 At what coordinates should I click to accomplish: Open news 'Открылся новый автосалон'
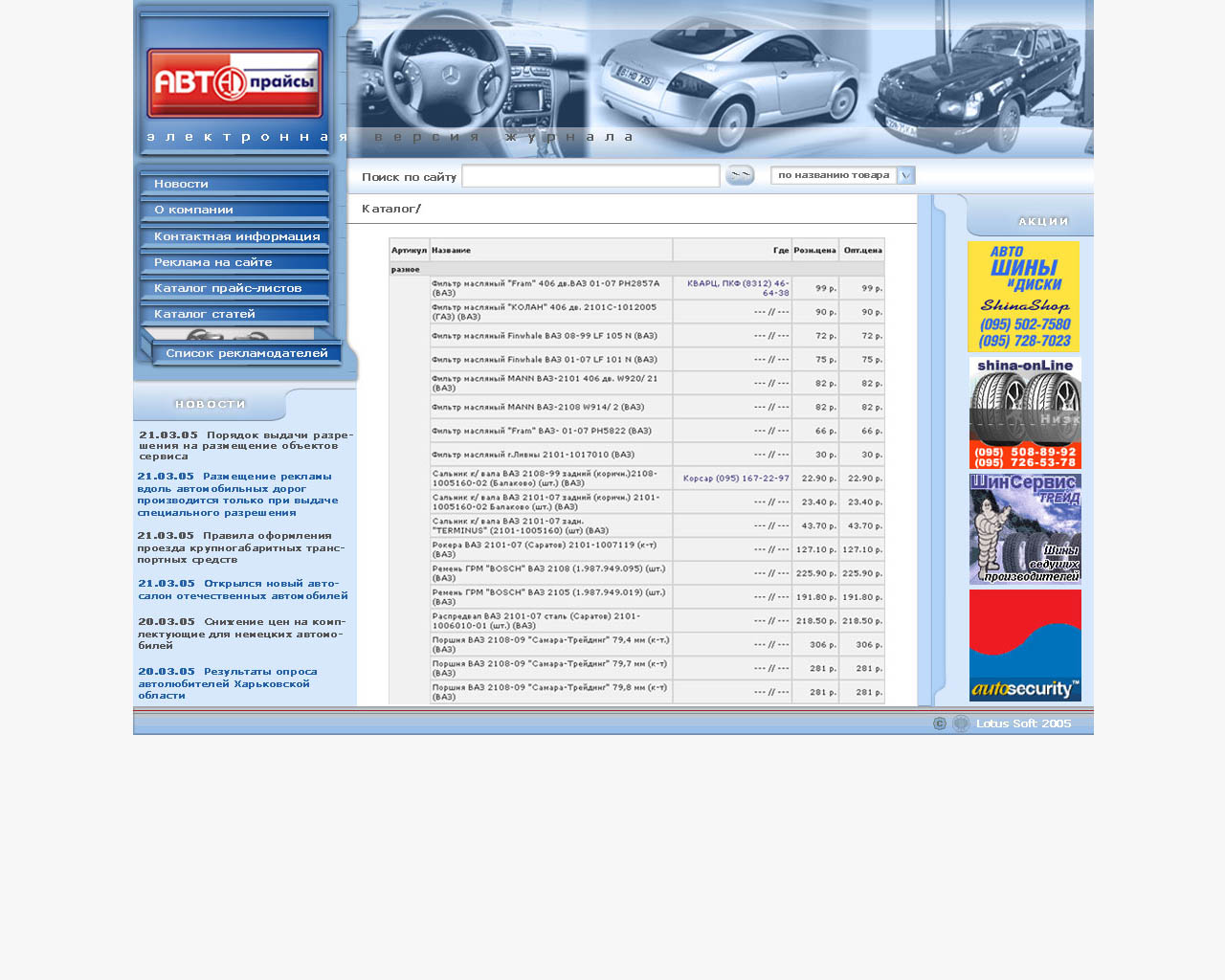point(243,590)
